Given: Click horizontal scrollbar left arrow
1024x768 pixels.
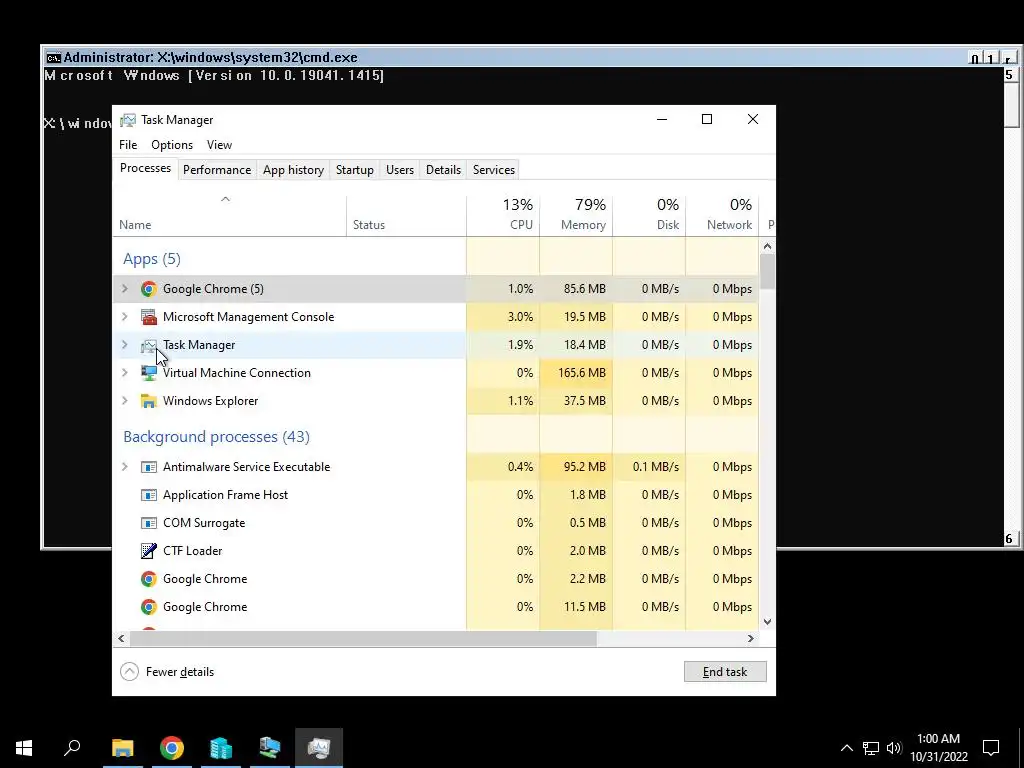Looking at the screenshot, I should (x=121, y=639).
